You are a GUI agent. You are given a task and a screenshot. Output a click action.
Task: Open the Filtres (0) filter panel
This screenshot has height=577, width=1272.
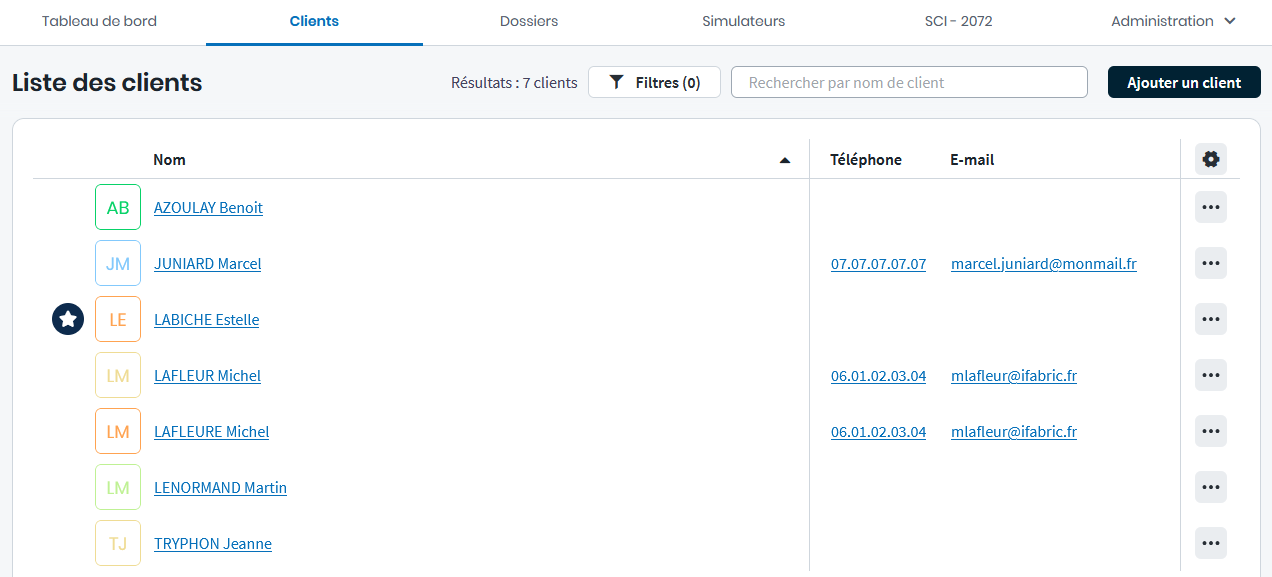(654, 83)
